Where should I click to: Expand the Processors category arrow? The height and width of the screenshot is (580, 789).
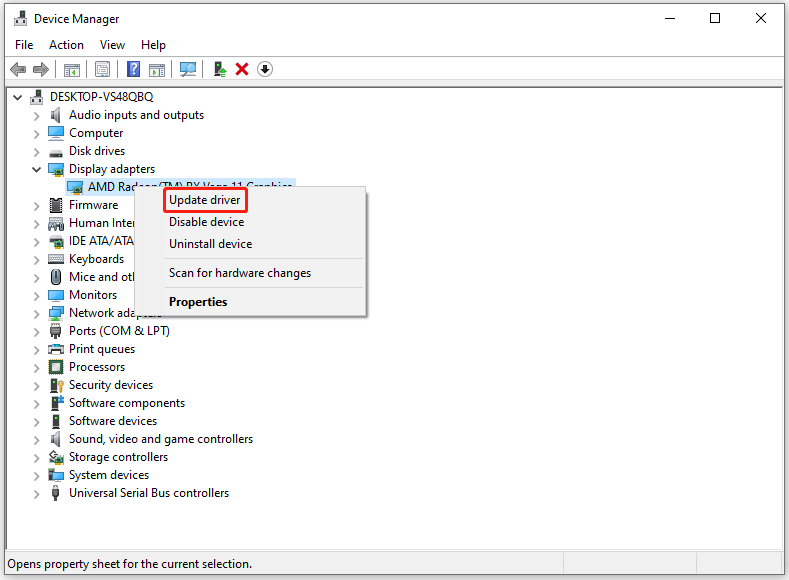pyautogui.click(x=37, y=367)
